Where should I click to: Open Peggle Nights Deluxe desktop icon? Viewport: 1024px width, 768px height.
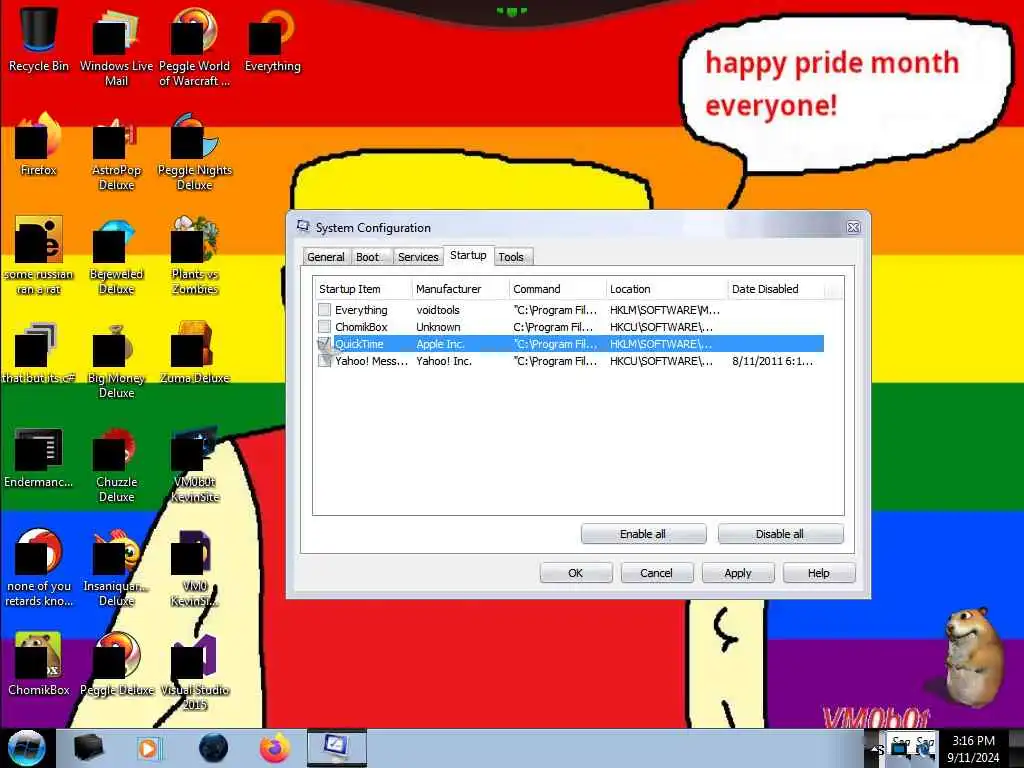click(x=195, y=152)
